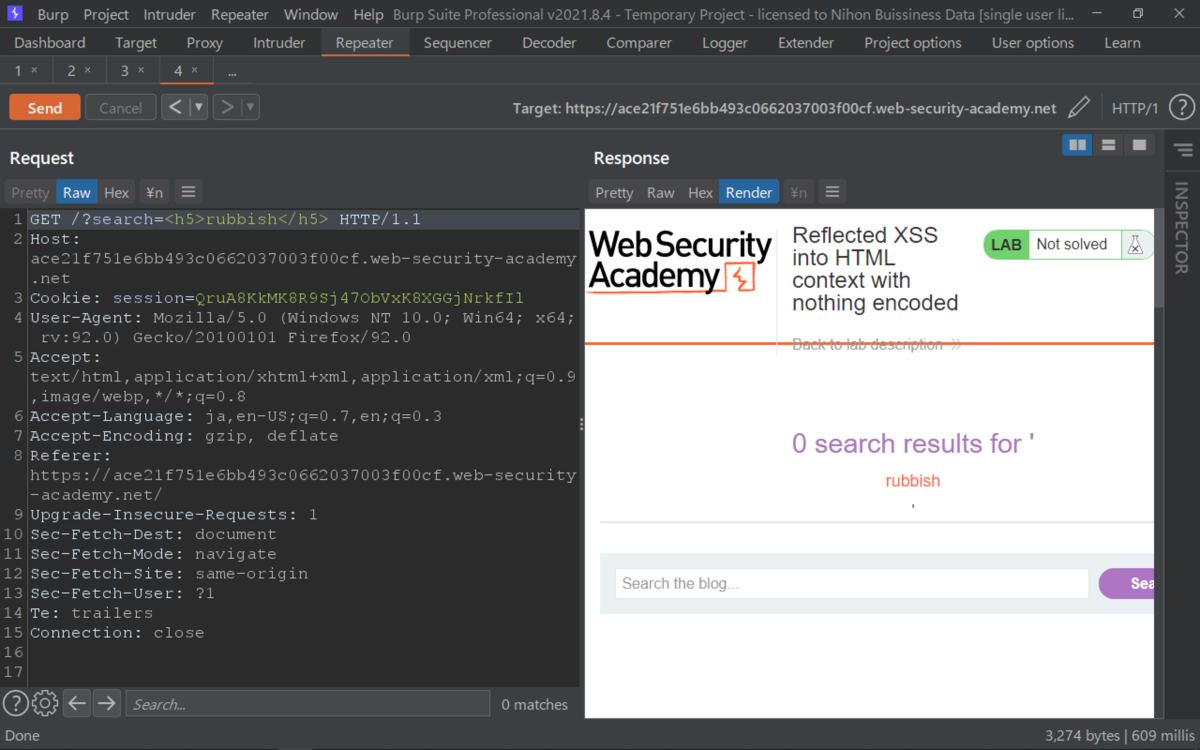Switch response view to Hex
The image size is (1200, 750).
tap(701, 193)
